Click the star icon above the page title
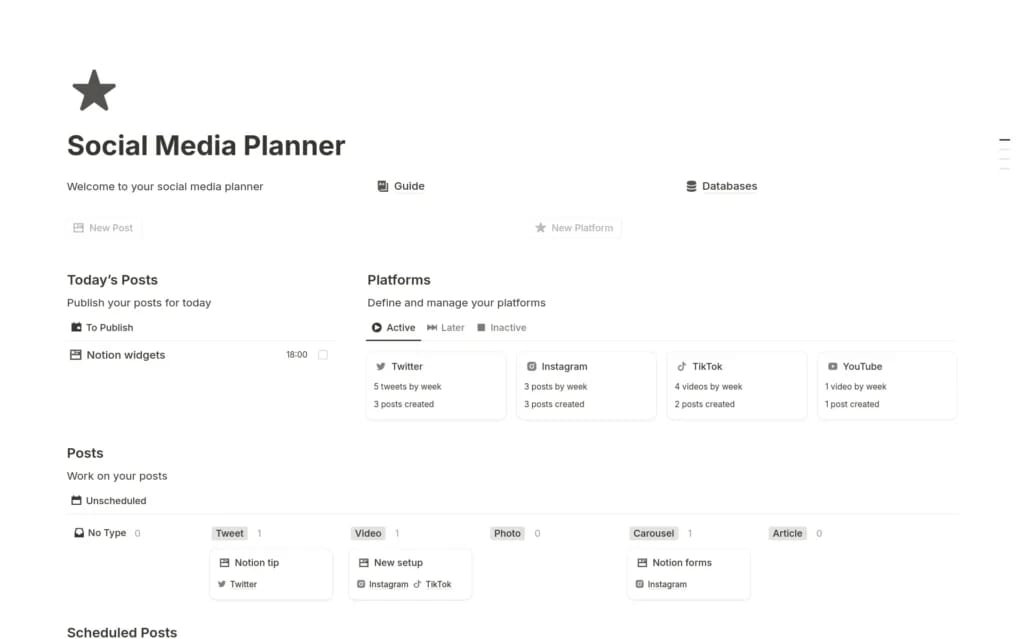Image resolution: width=1024 pixels, height=639 pixels. pos(92,91)
